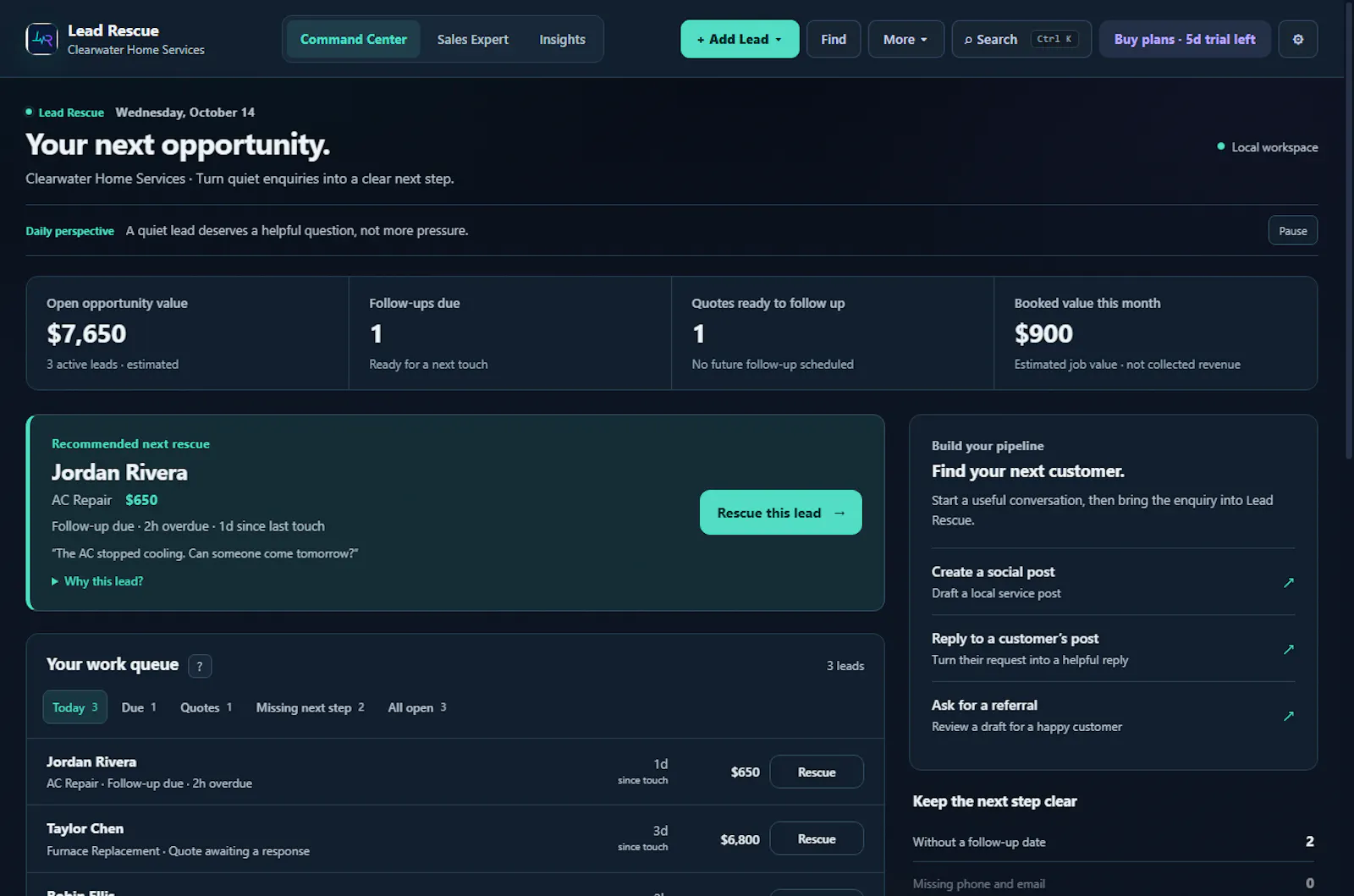
Task: Show All open leads
Action: pos(417,707)
